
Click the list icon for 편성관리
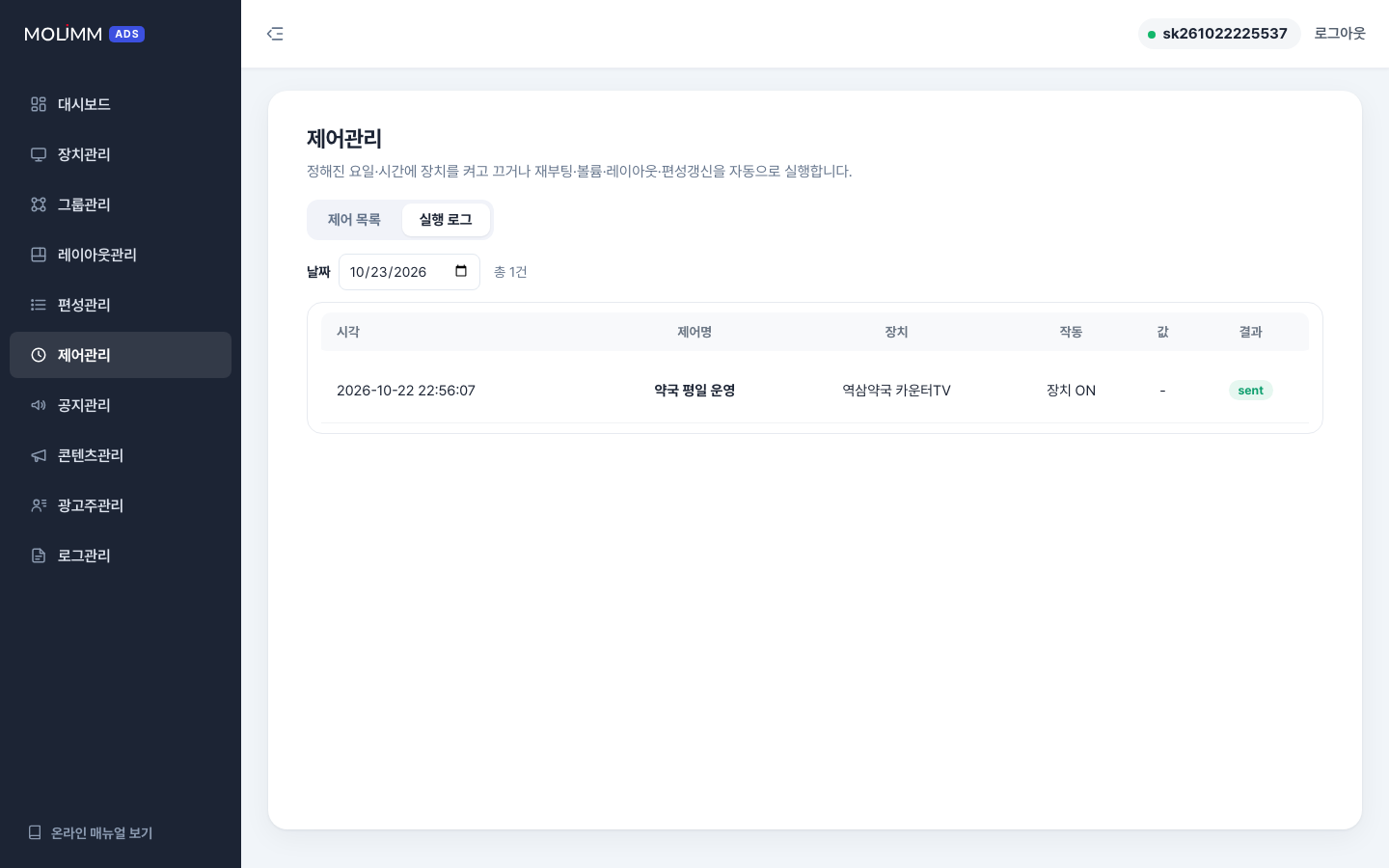pyautogui.click(x=39, y=305)
